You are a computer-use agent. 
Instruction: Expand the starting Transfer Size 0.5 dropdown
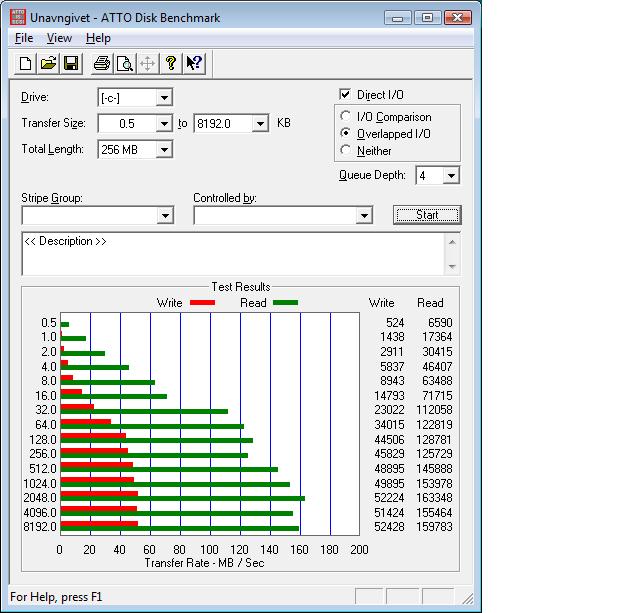point(164,124)
